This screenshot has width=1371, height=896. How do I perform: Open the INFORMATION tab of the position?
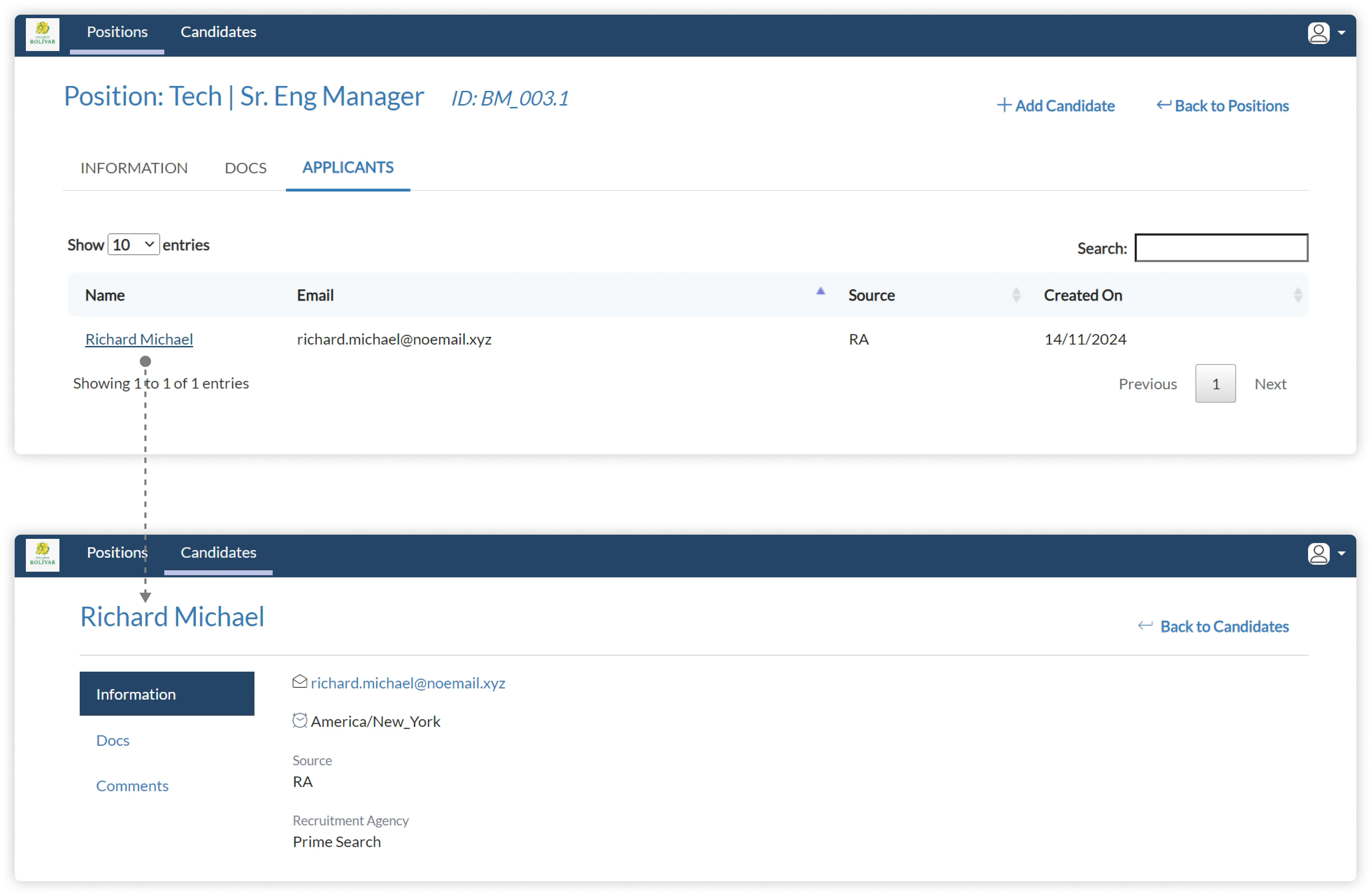pos(134,168)
